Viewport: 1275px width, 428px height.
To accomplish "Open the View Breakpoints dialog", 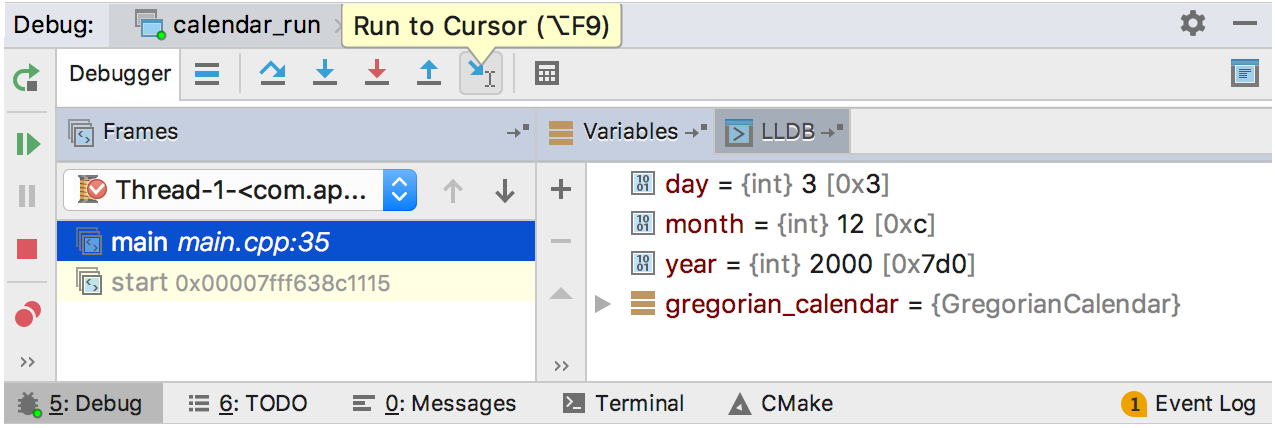I will click(x=27, y=315).
